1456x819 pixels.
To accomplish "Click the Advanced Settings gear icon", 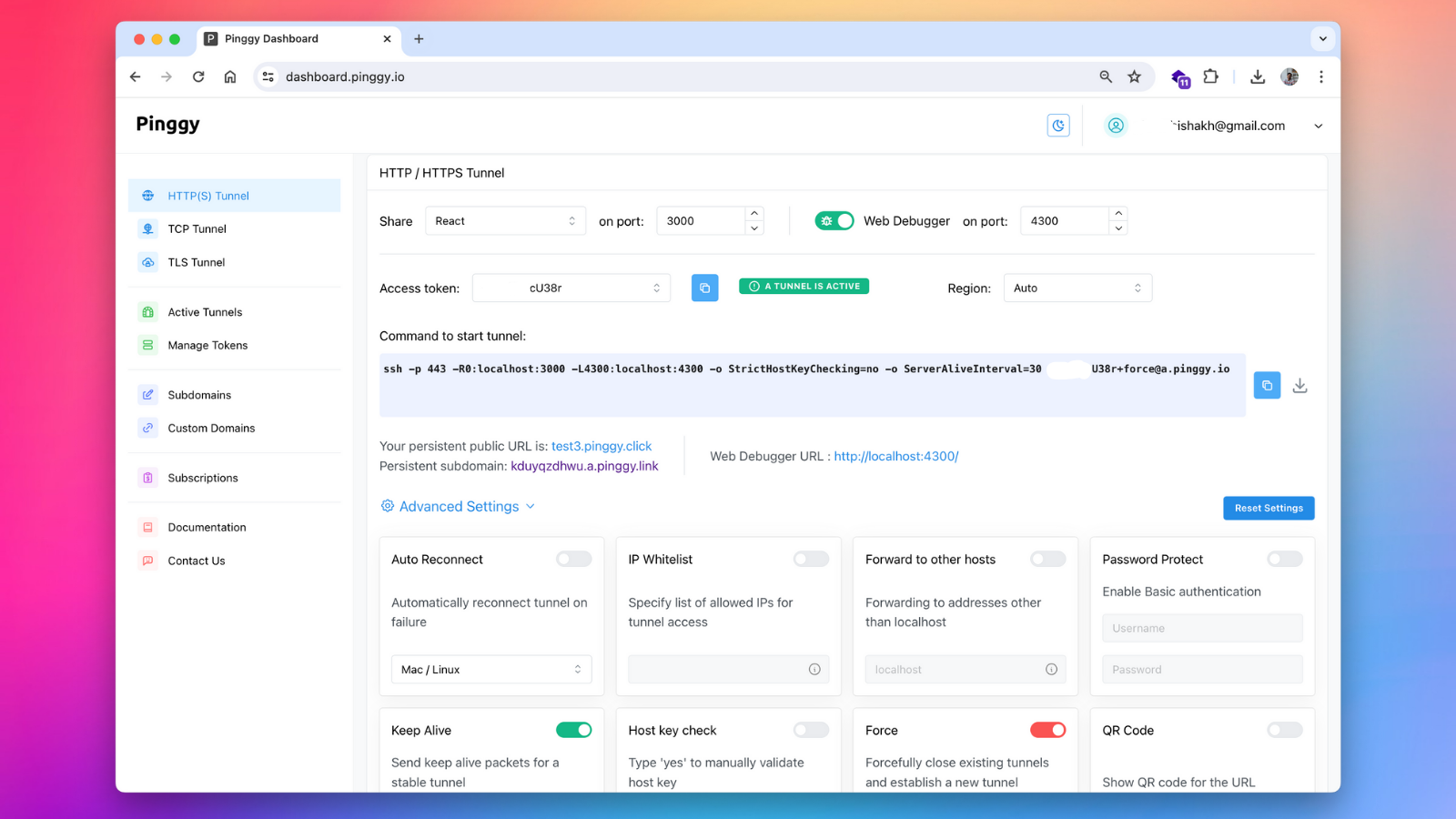I will point(388,506).
